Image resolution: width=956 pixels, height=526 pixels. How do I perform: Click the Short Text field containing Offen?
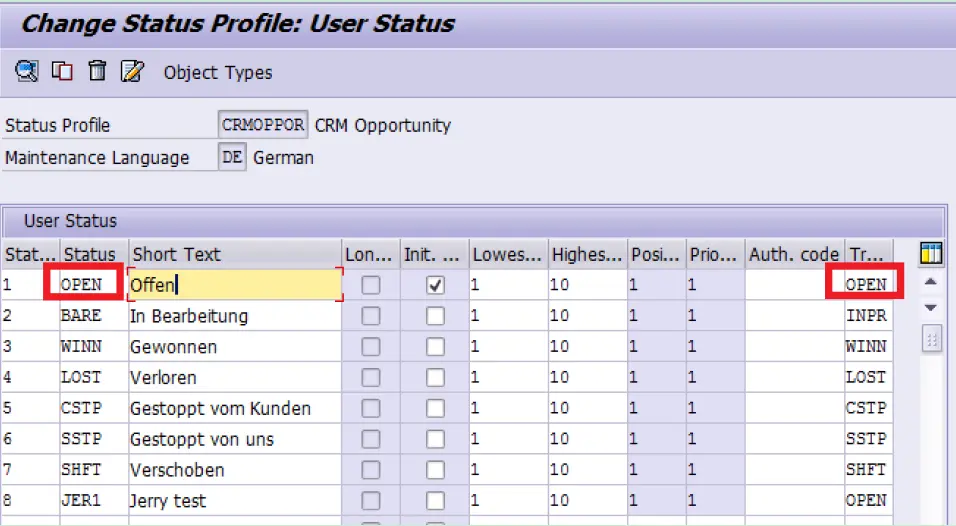click(235, 285)
